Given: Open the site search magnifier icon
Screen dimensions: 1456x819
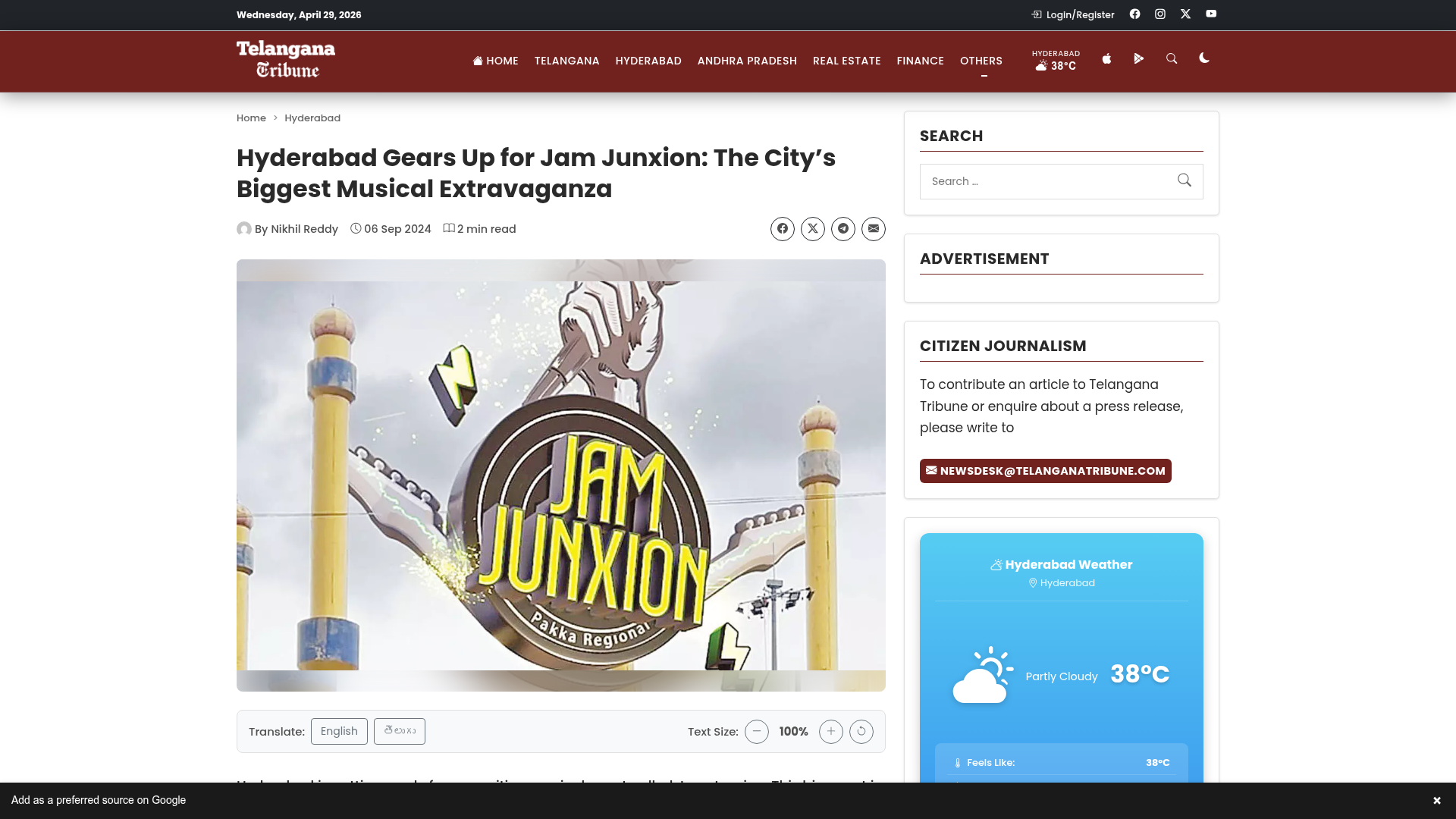Looking at the screenshot, I should pyautogui.click(x=1172, y=59).
